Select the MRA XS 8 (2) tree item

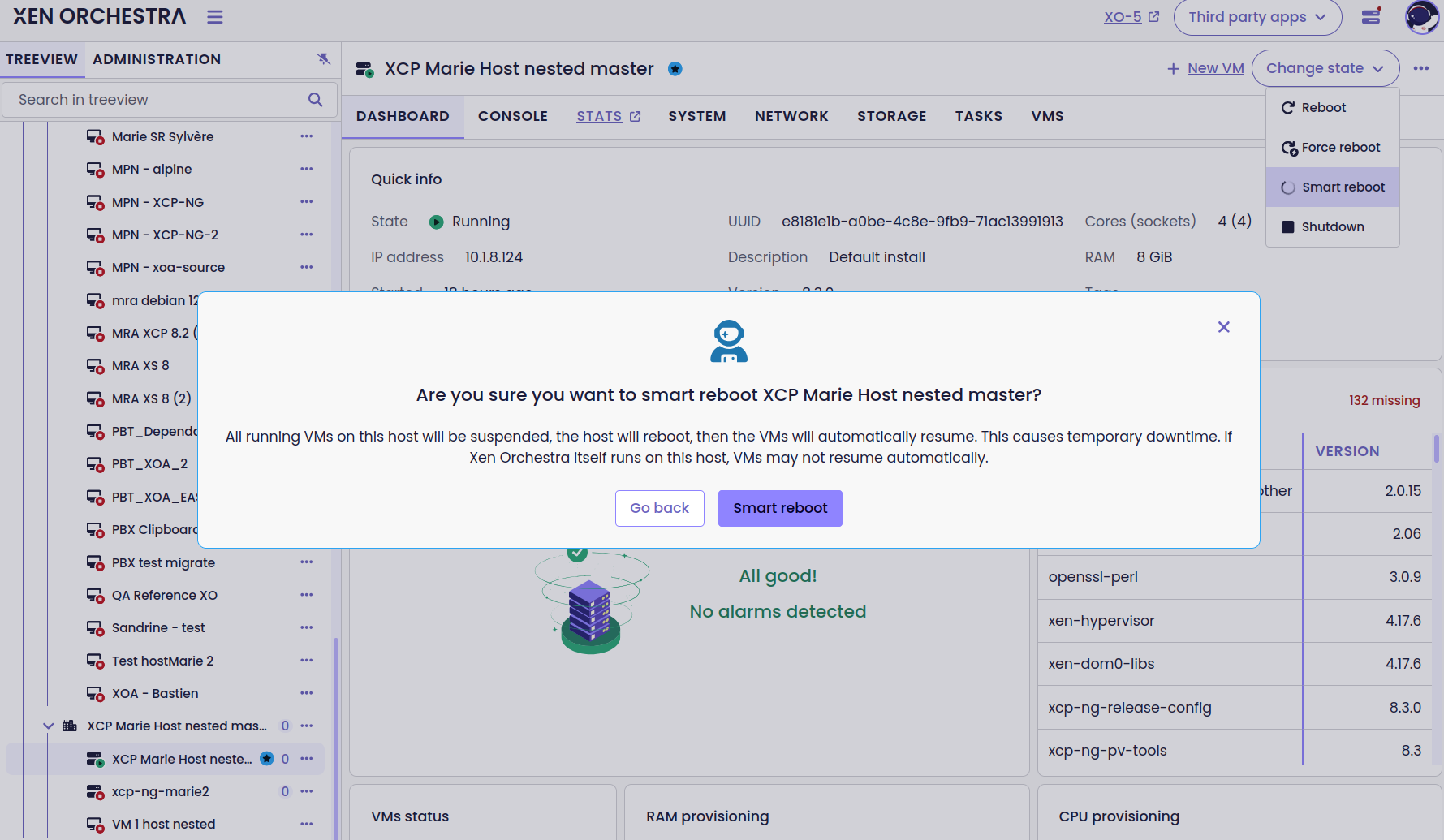pos(152,398)
